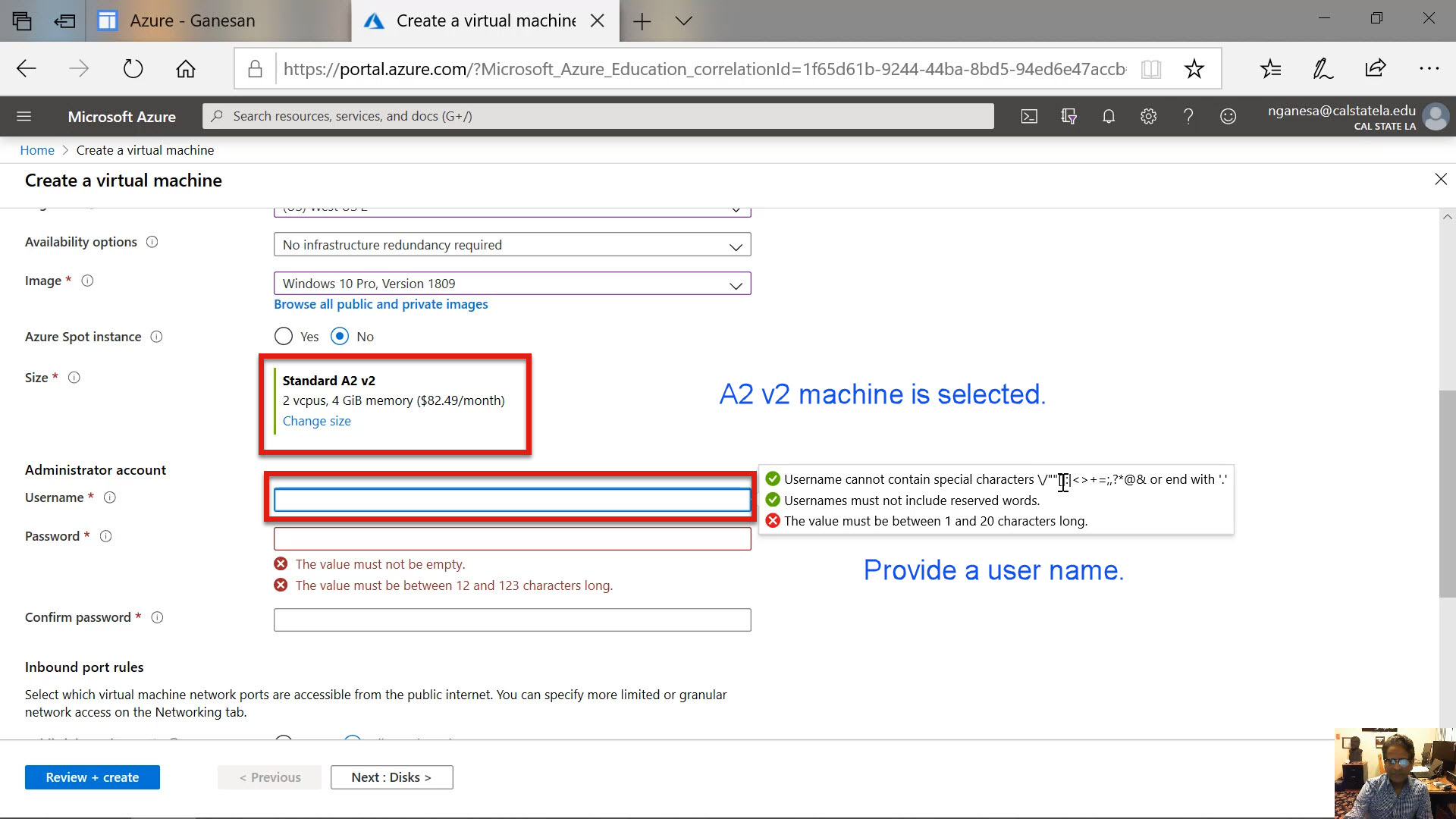Open portal settings gear
This screenshot has height=819, width=1456.
point(1148,116)
